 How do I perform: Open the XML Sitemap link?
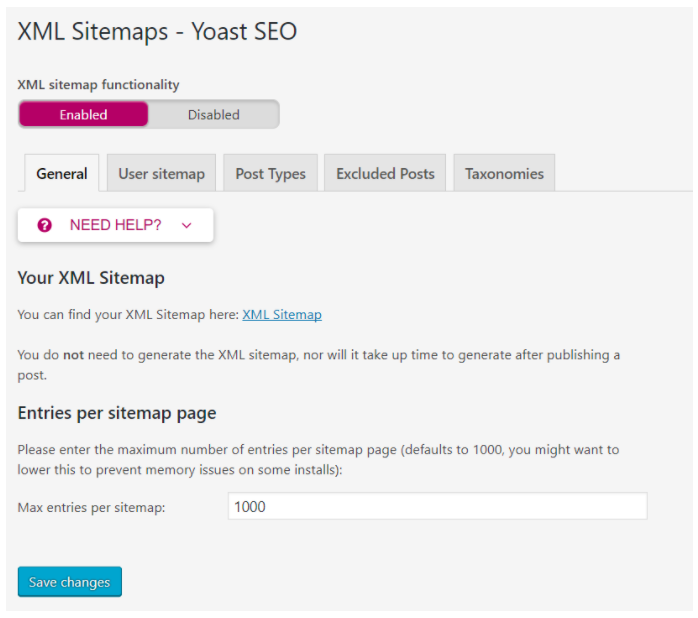(282, 314)
